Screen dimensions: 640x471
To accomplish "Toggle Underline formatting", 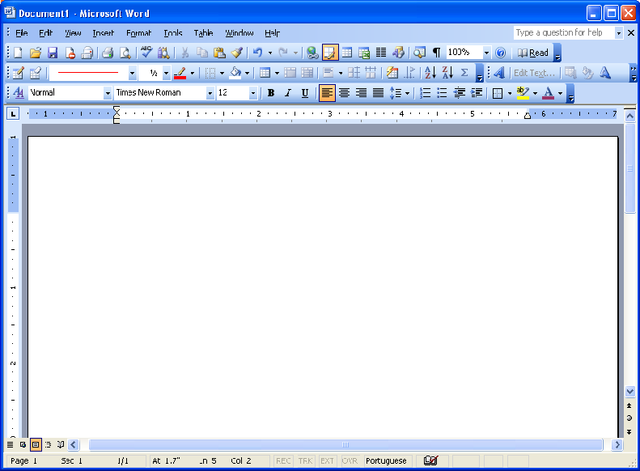I will point(305,93).
